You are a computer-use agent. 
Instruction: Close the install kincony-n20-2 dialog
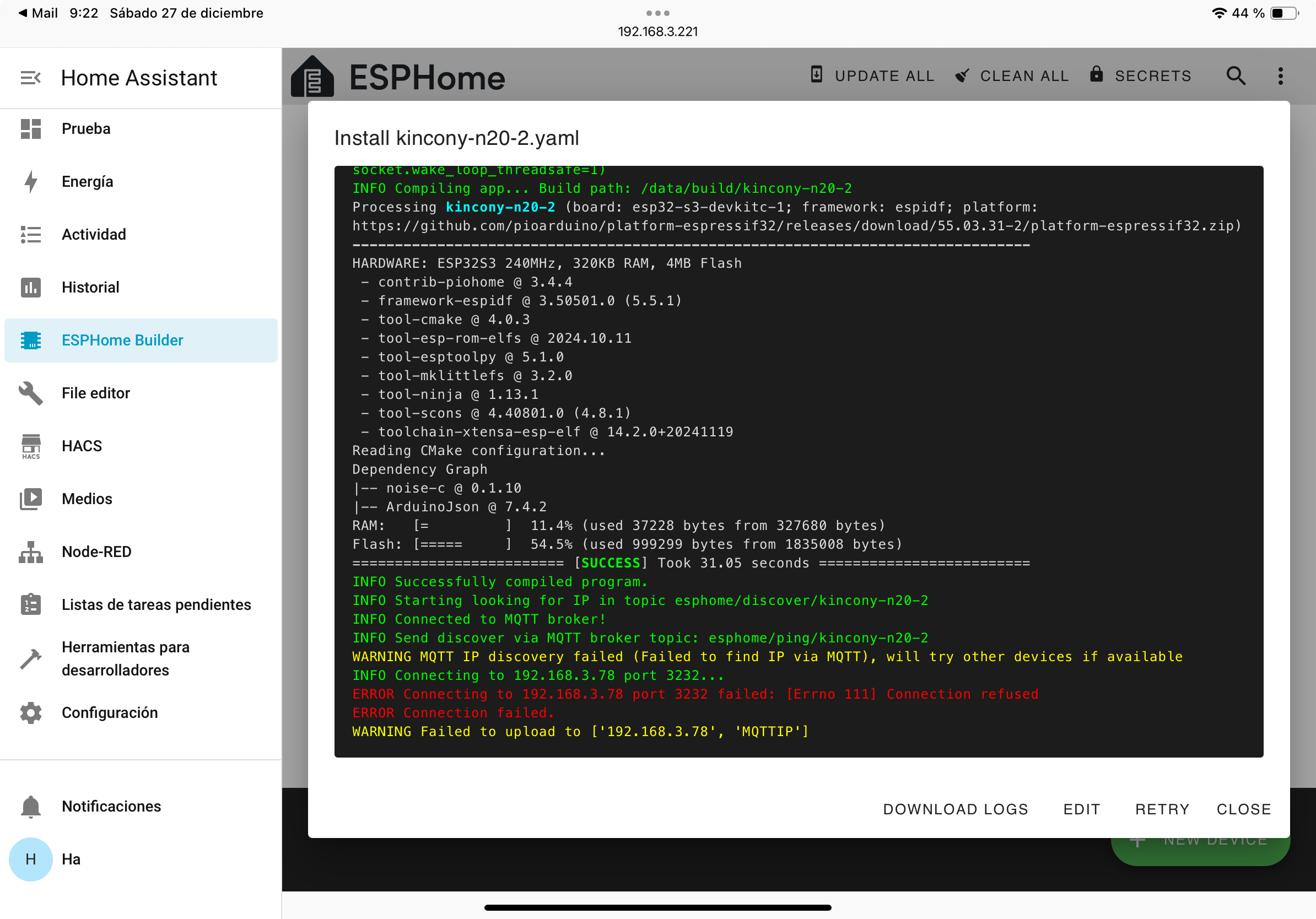1243,809
